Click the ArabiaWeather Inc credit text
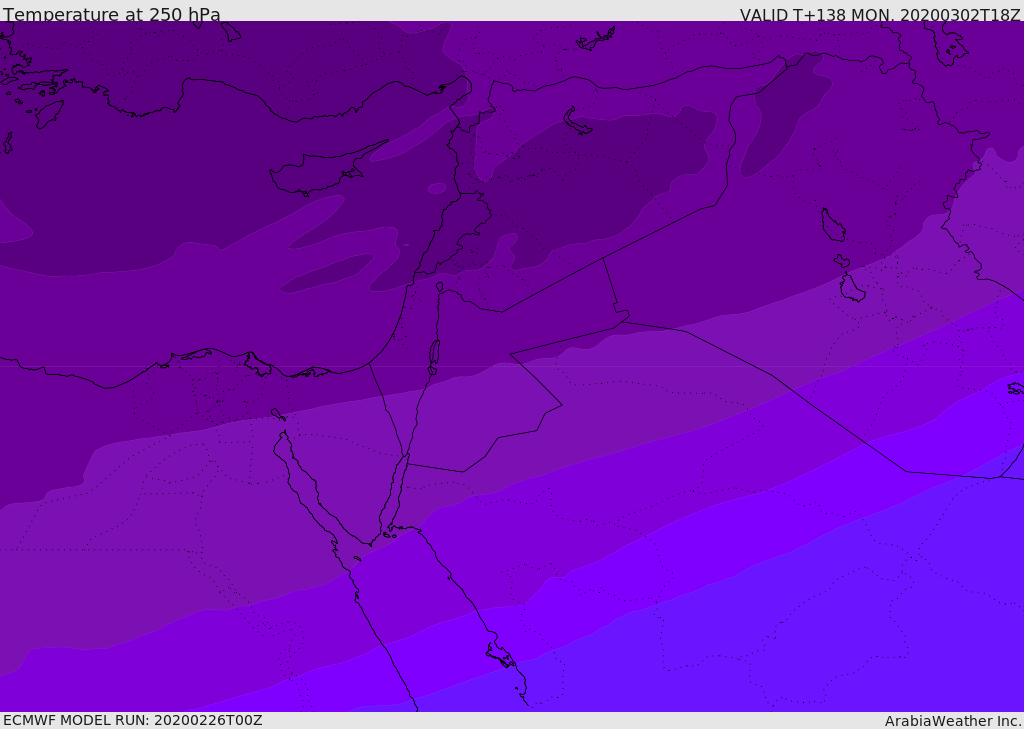Screen dimensions: 1024x729 (x=952, y=721)
